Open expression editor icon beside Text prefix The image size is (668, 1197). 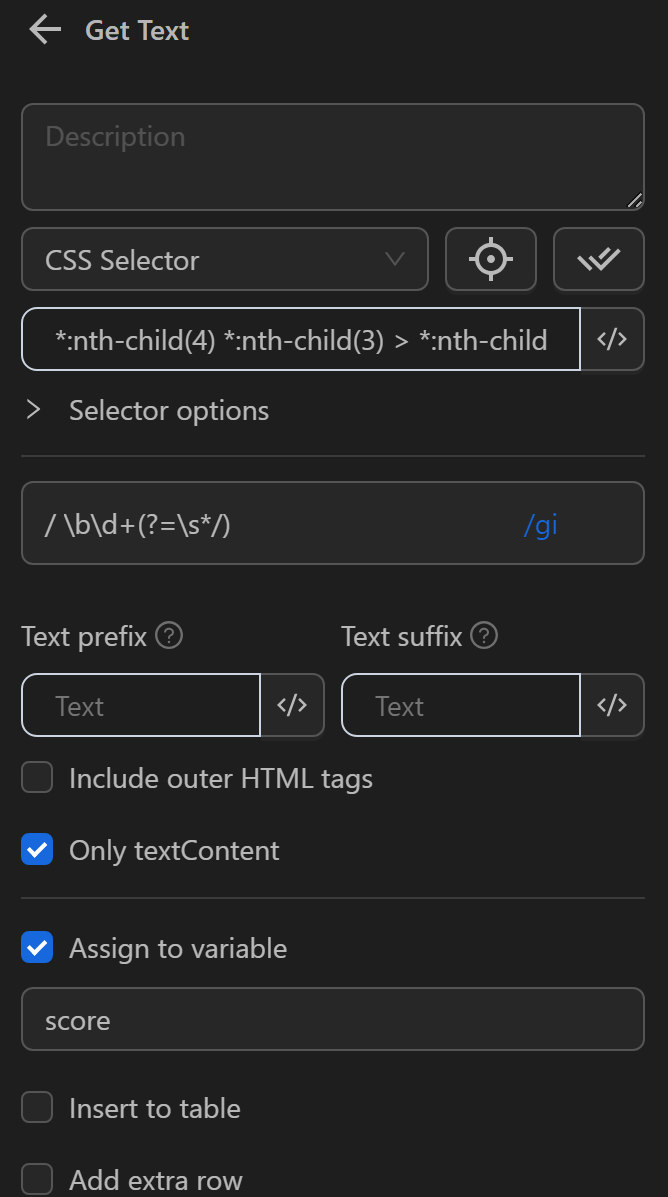pyautogui.click(x=293, y=705)
